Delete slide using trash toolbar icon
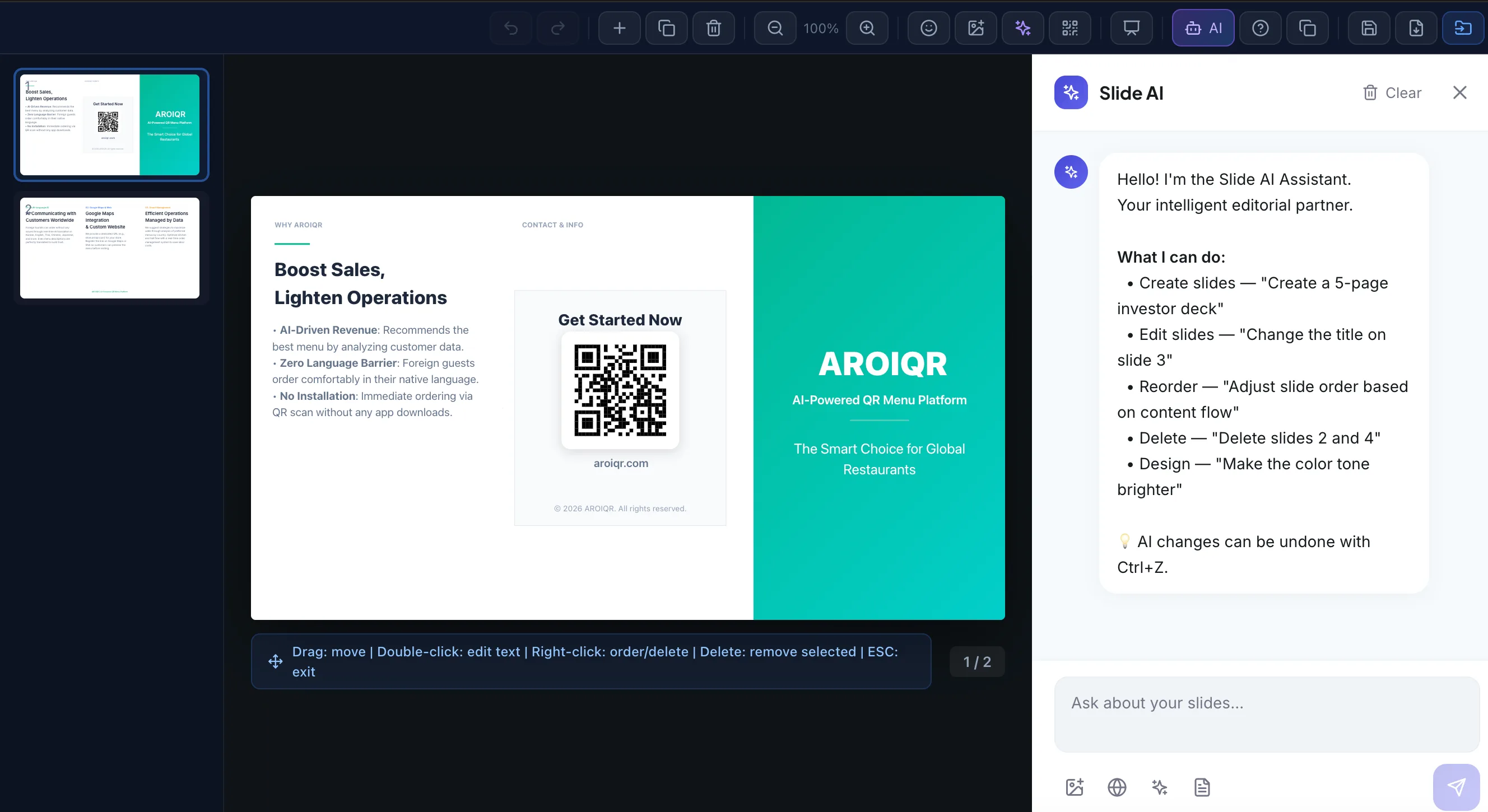This screenshot has height=812, width=1488. pos(714,28)
